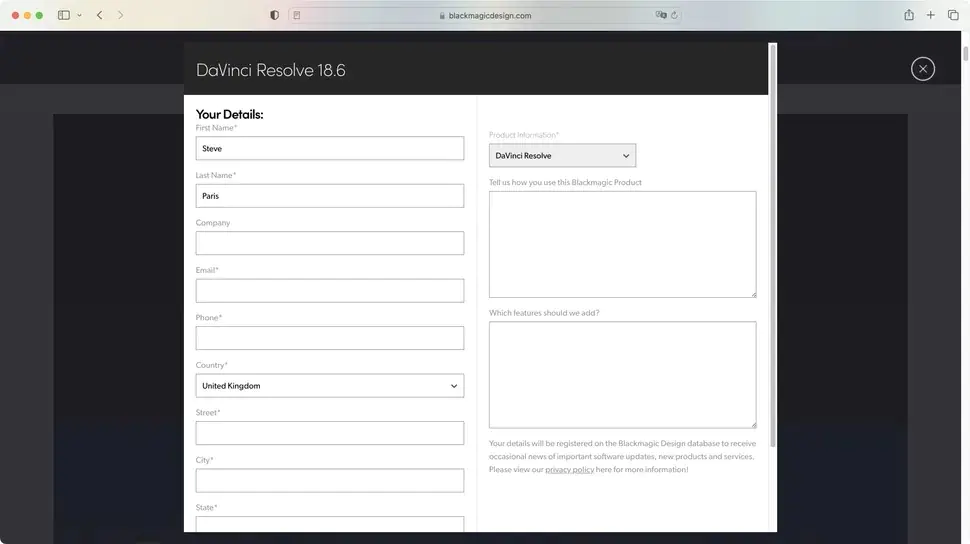970x544 pixels.
Task: Open Product Information dropdown showing DaVinci Resolve
Action: [562, 155]
